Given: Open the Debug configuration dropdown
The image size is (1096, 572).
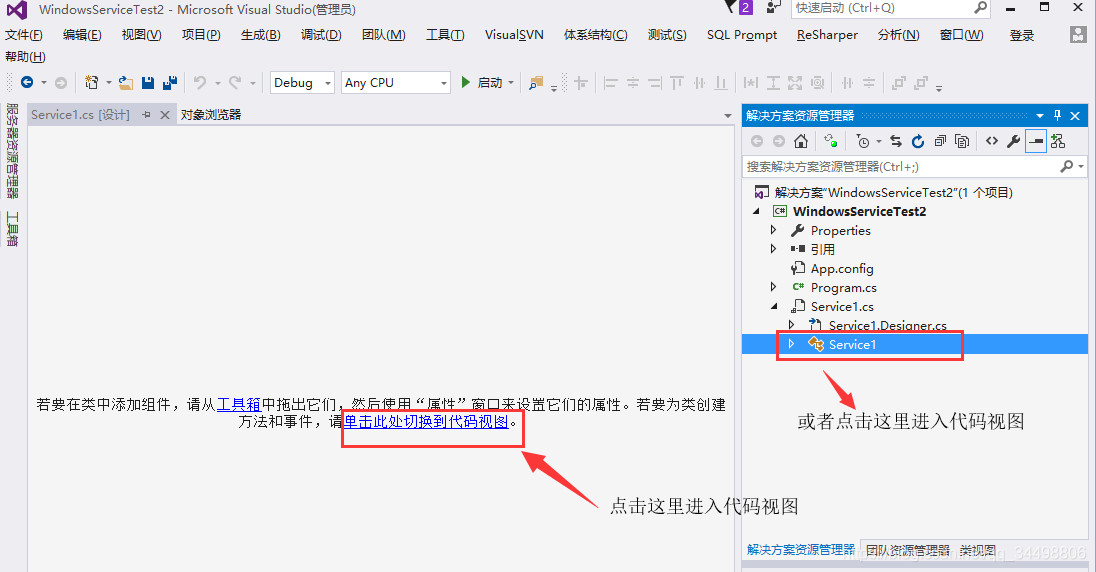Looking at the screenshot, I should tap(327, 83).
